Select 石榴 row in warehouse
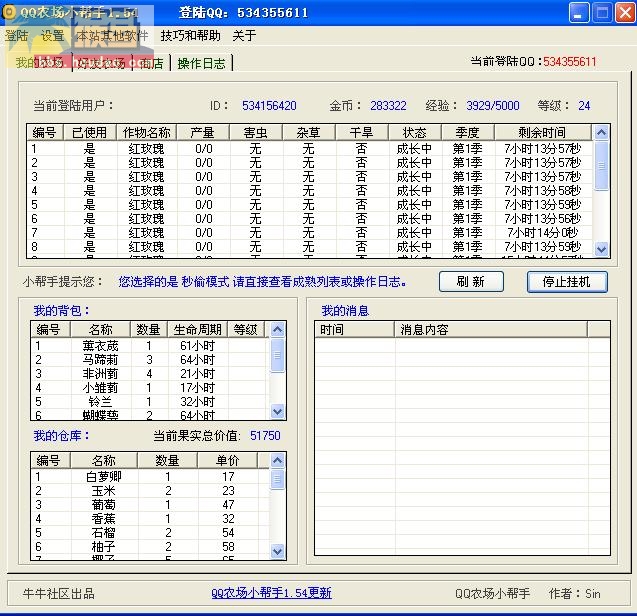The height and width of the screenshot is (616, 637). click(150, 533)
